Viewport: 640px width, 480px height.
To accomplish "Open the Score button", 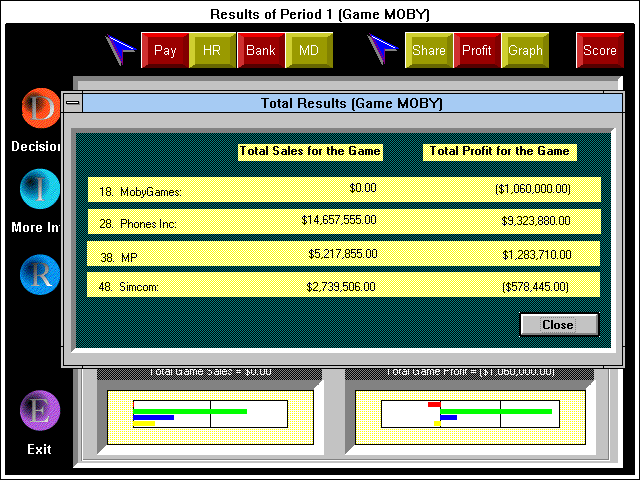I will [x=600, y=50].
